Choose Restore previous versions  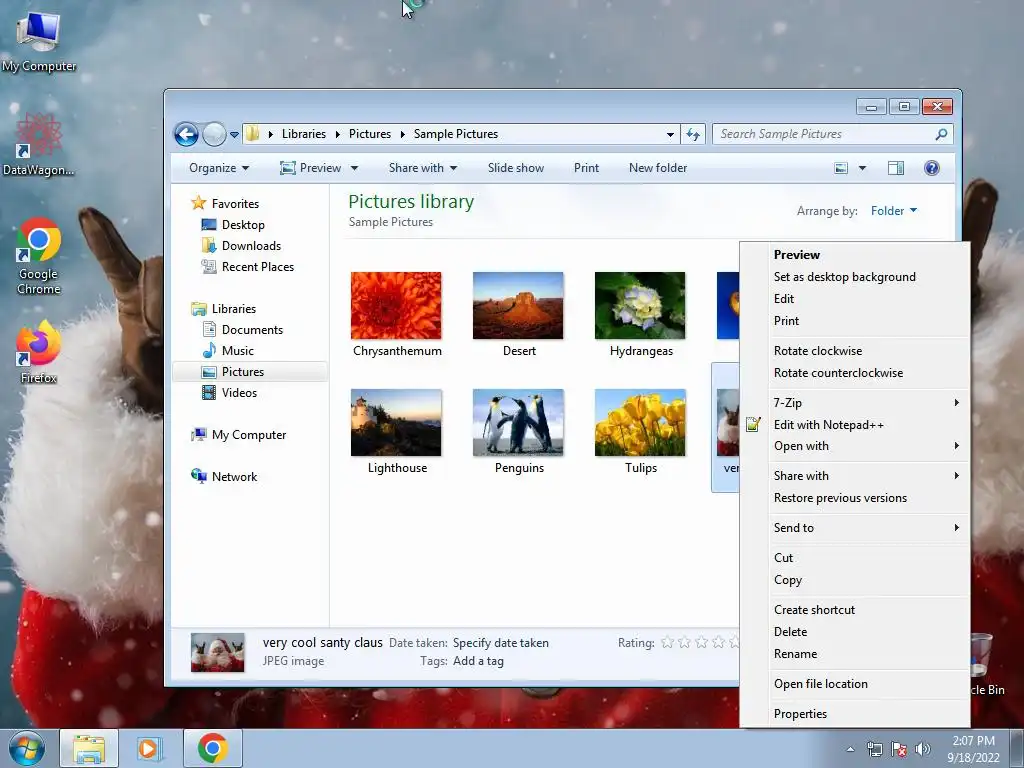pos(854,498)
